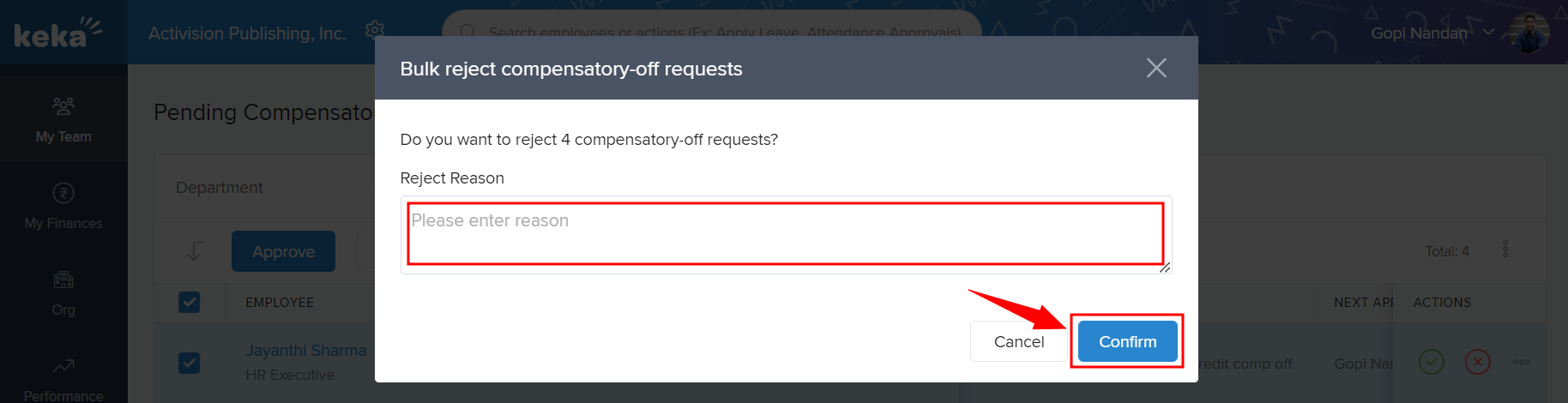Screen dimensions: 1568x403
Task: Open Jayanthi Sharma employee profile link
Action: [306, 351]
